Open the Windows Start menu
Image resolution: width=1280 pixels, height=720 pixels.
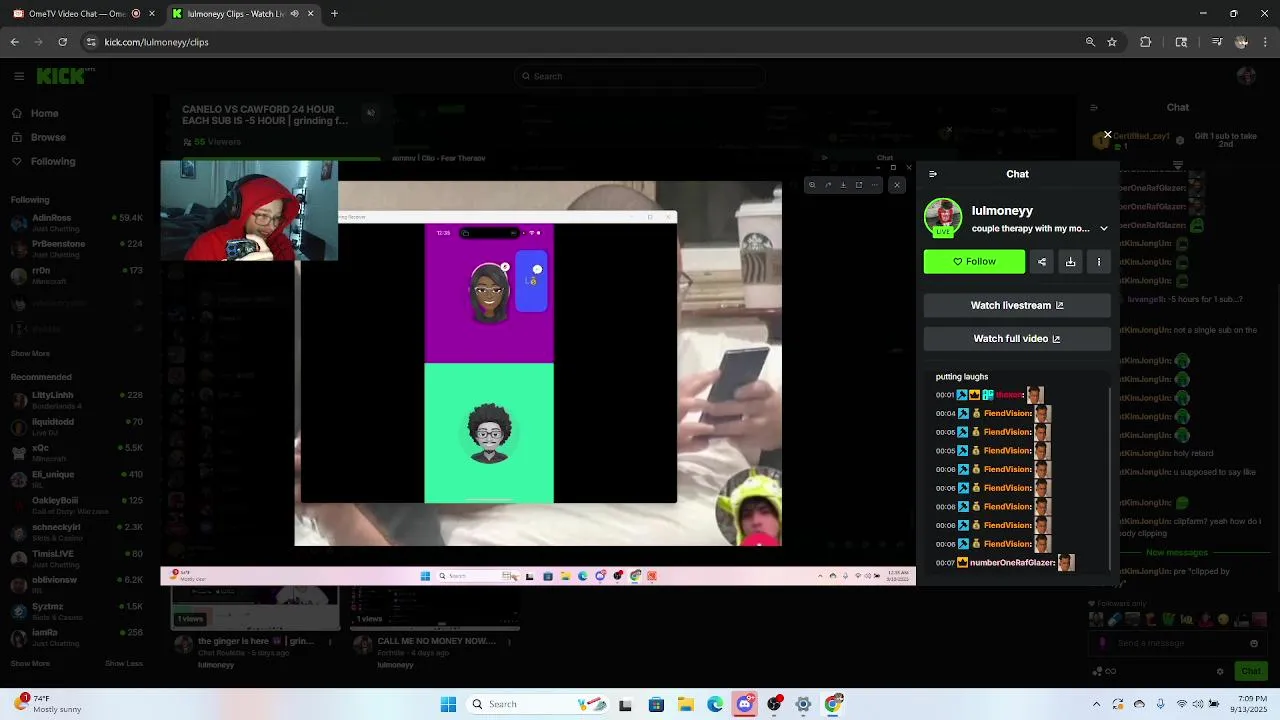coord(448,704)
